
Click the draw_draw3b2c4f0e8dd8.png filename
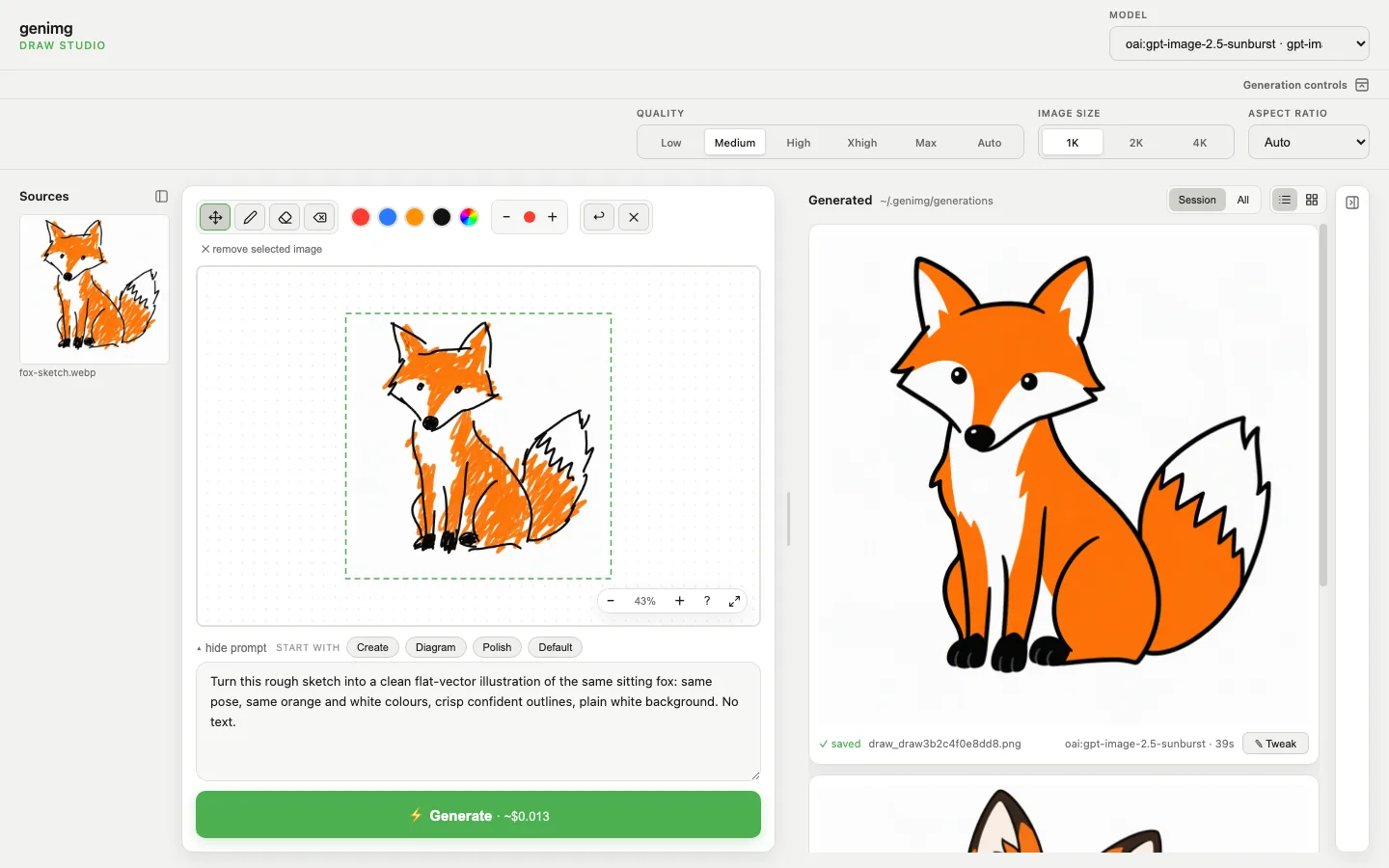(x=944, y=744)
